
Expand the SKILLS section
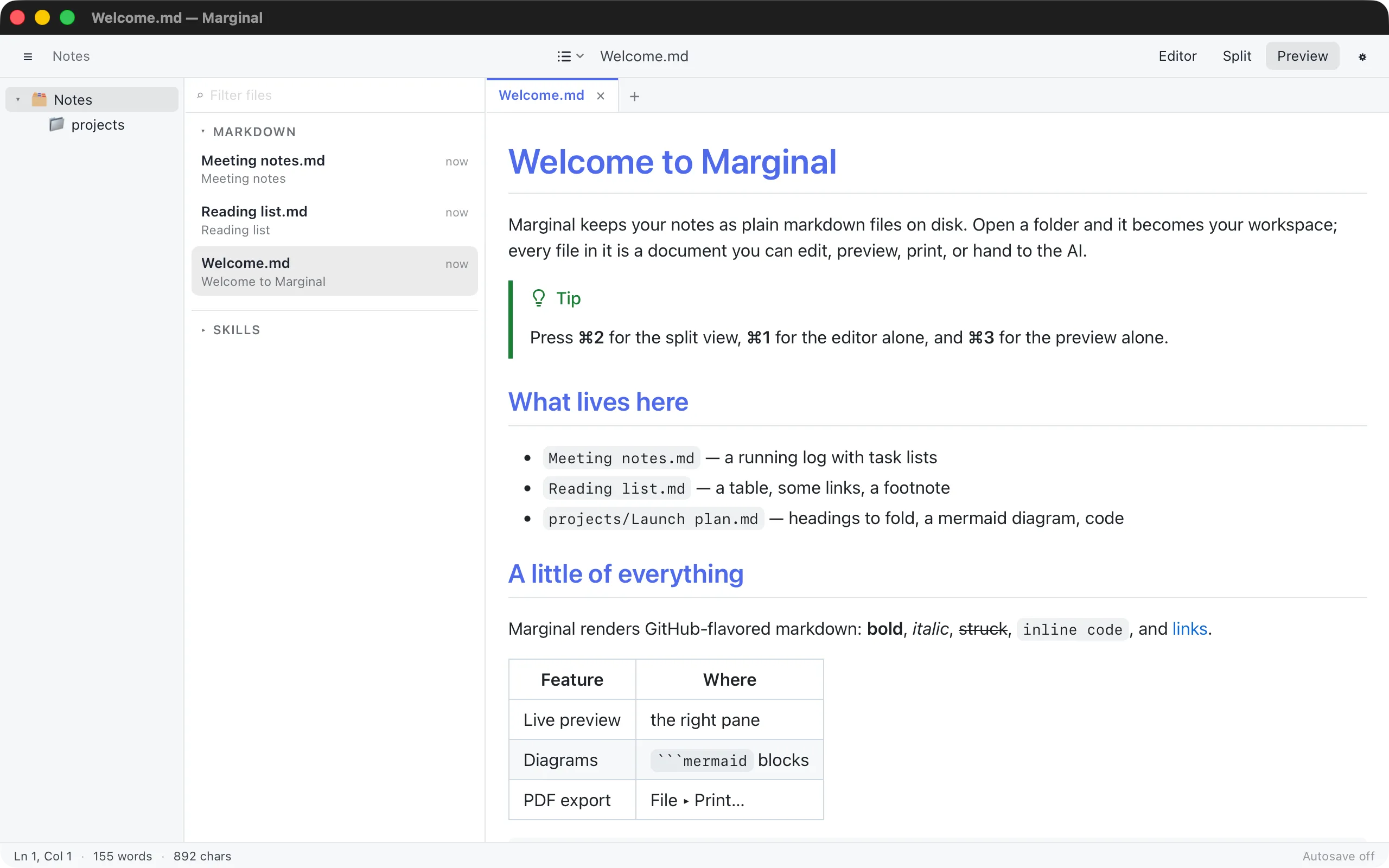pos(231,330)
